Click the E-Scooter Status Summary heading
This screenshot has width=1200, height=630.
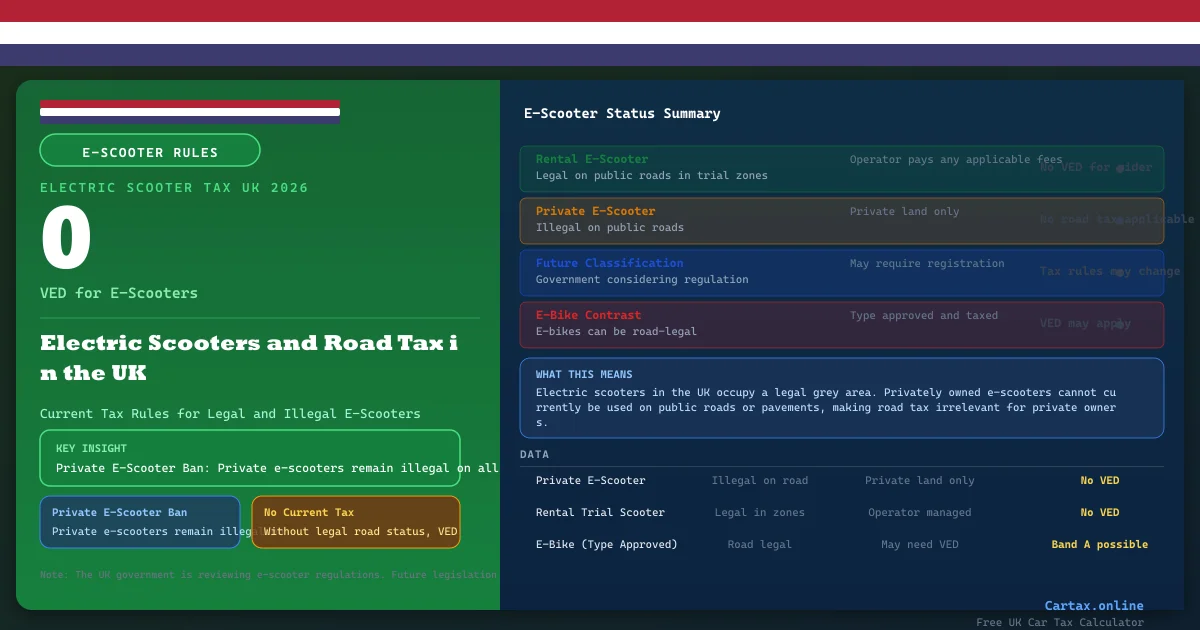coord(622,114)
